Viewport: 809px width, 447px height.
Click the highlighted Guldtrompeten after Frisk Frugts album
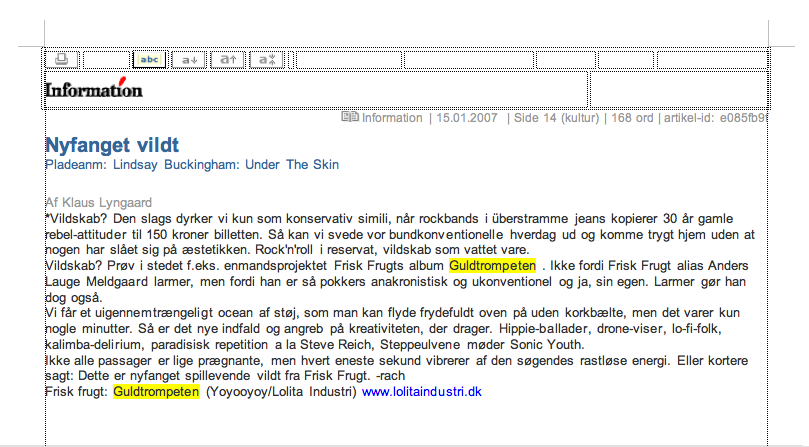(x=492, y=266)
